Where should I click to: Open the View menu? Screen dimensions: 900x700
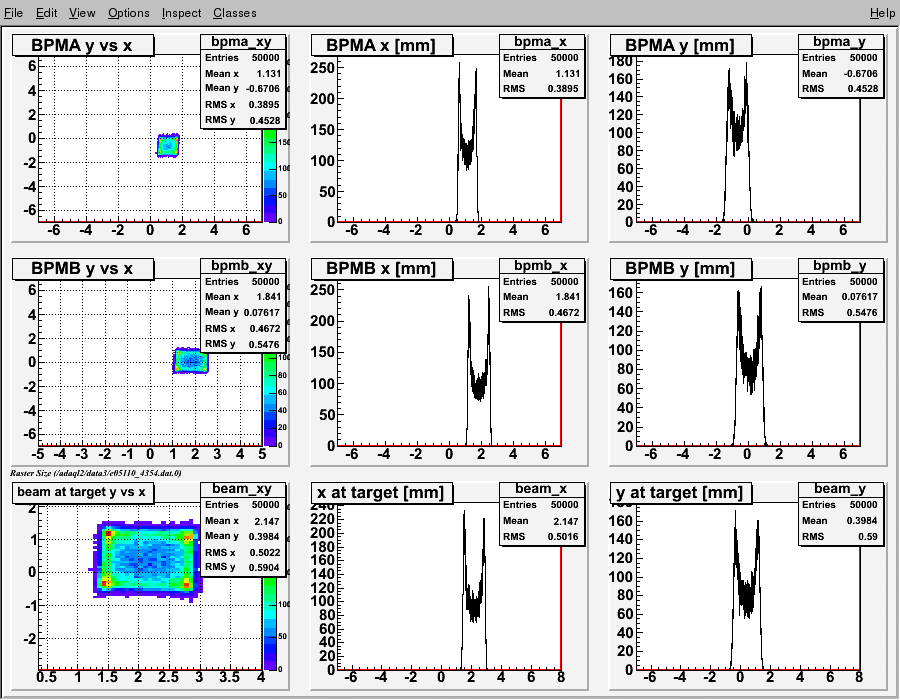point(82,13)
